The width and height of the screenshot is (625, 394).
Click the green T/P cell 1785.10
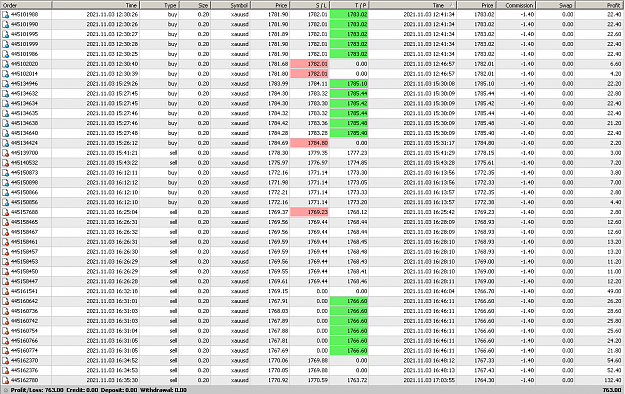point(349,84)
